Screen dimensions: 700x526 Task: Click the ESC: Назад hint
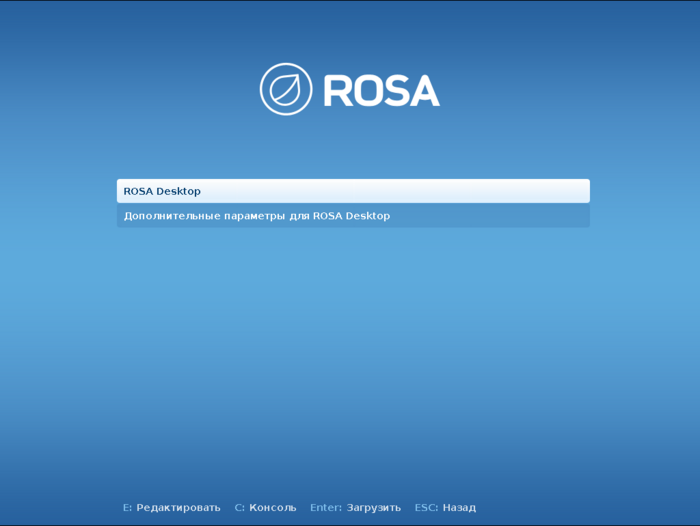coord(445,508)
